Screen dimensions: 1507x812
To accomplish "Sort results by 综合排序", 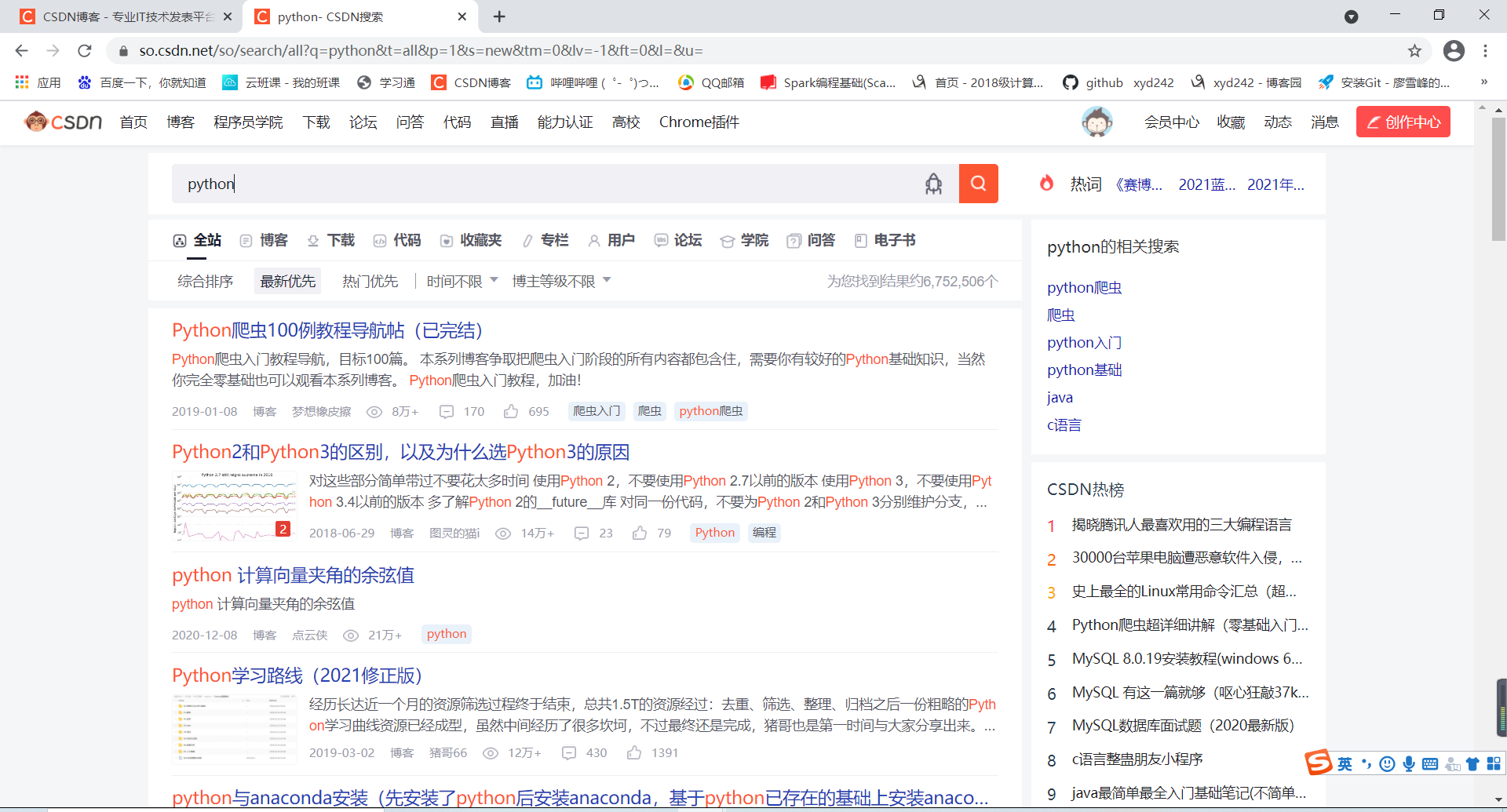I will (205, 281).
